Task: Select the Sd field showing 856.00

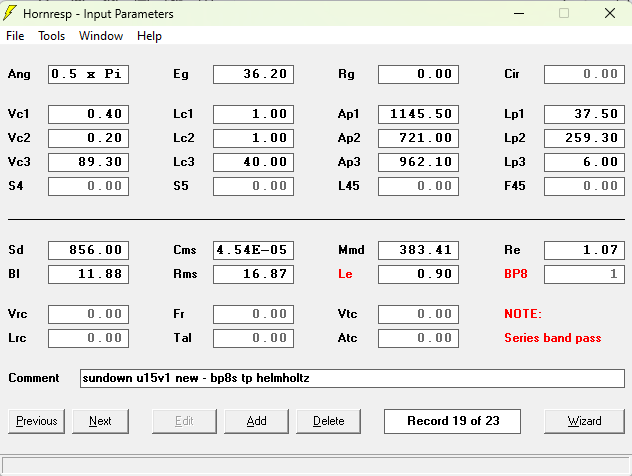Action: click(x=88, y=250)
